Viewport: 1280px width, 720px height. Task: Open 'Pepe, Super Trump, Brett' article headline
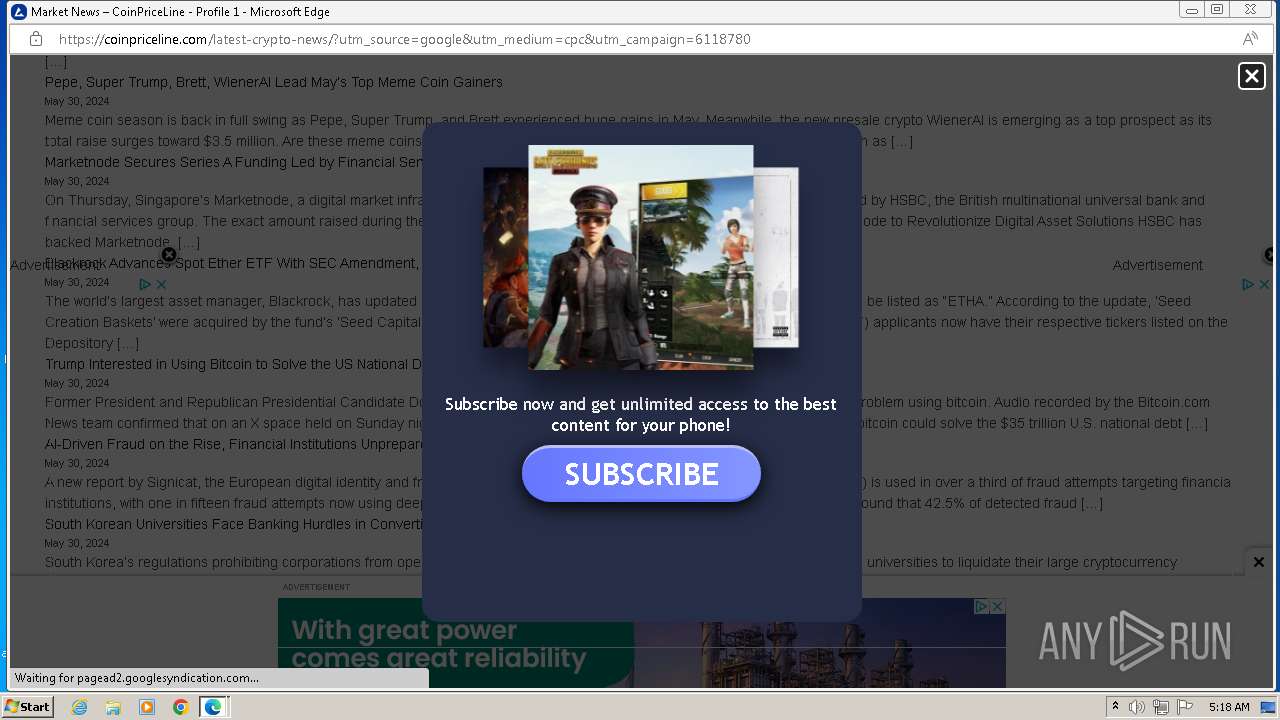tap(274, 82)
